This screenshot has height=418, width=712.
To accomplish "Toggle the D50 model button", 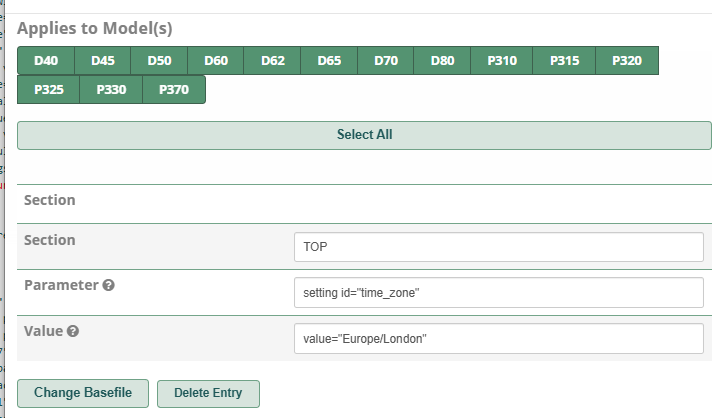I will (x=159, y=60).
